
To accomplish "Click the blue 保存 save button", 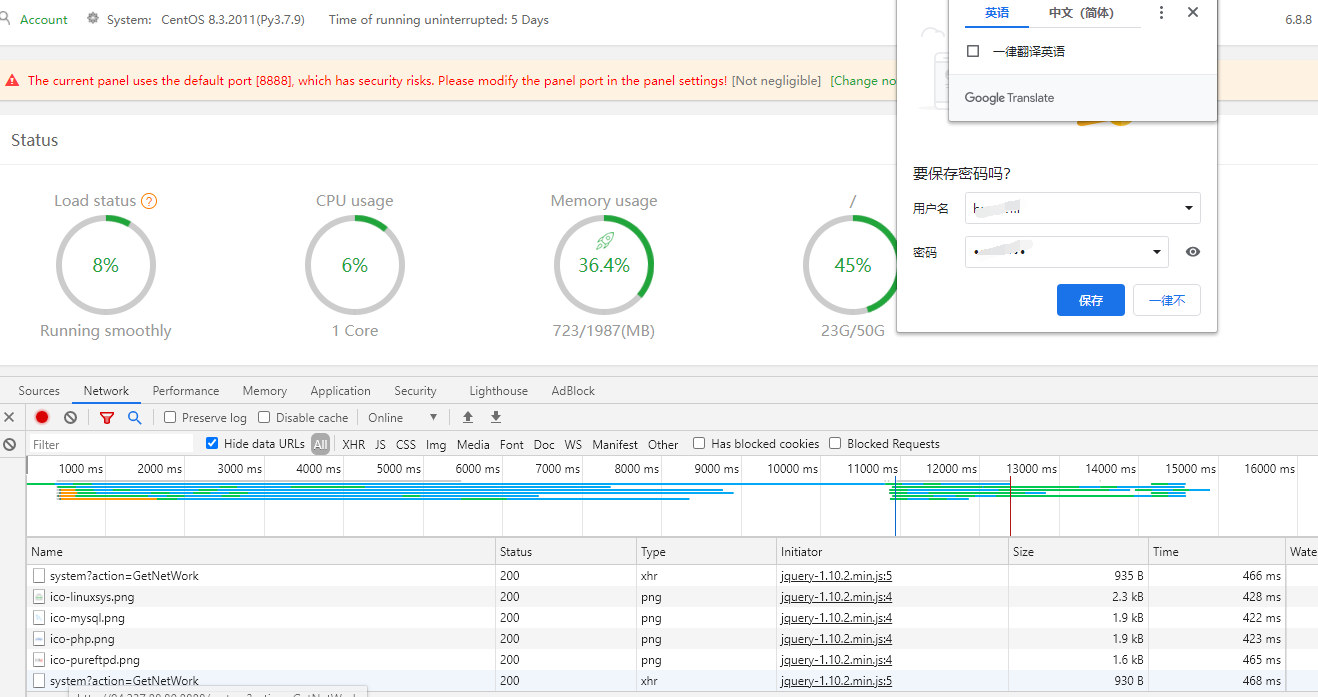I will pyautogui.click(x=1090, y=300).
